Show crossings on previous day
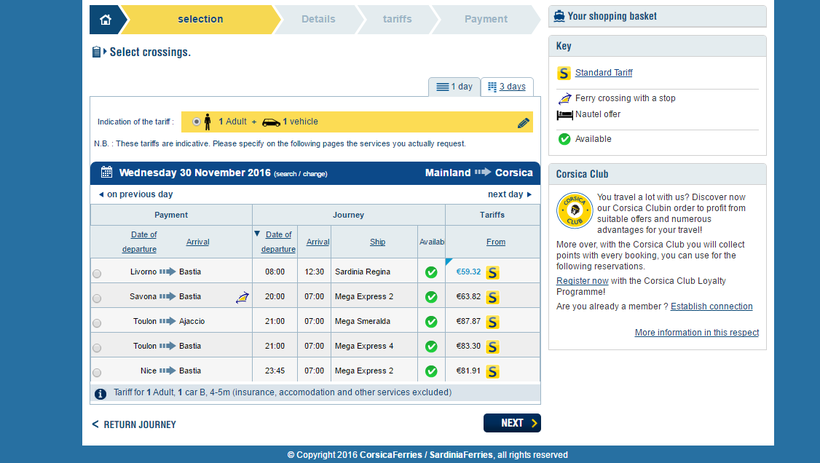820x463 pixels. tap(135, 194)
